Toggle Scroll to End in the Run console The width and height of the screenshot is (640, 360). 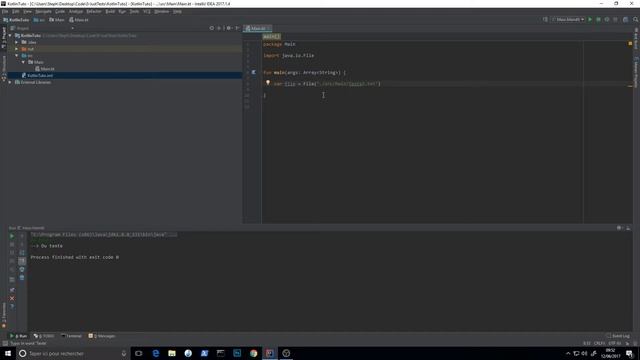22,261
